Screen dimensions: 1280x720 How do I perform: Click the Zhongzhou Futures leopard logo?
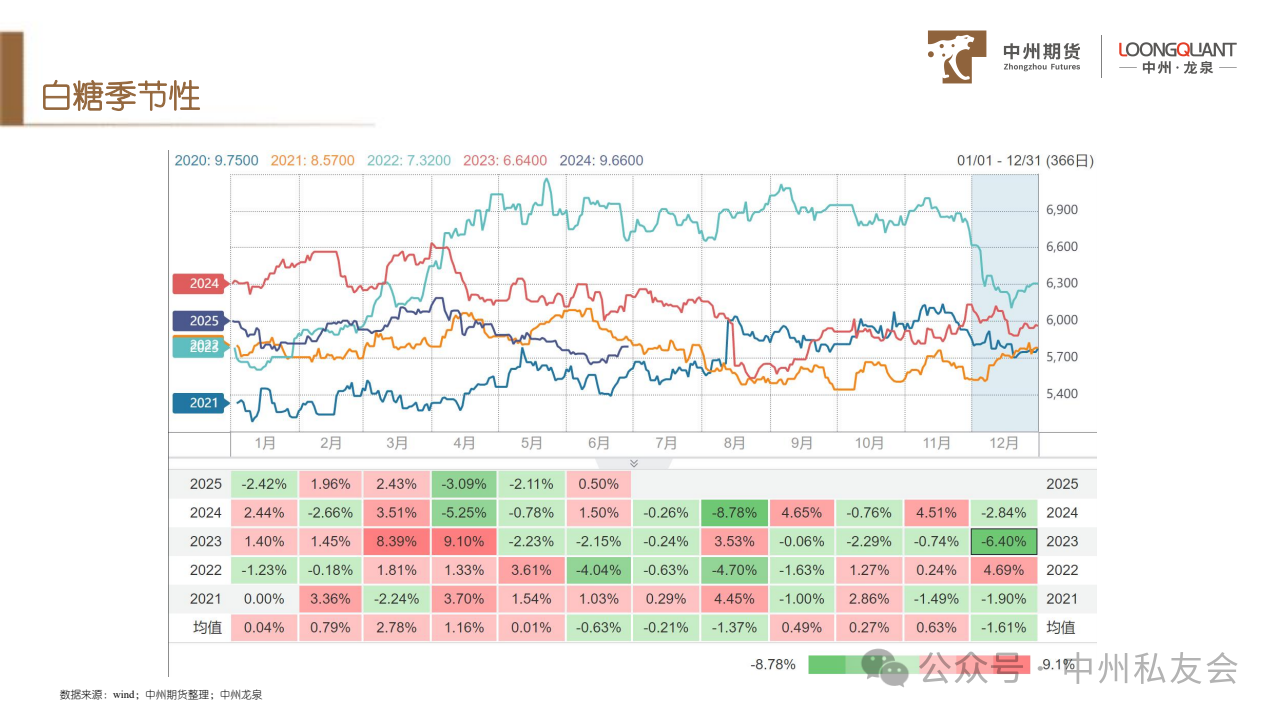tap(957, 57)
